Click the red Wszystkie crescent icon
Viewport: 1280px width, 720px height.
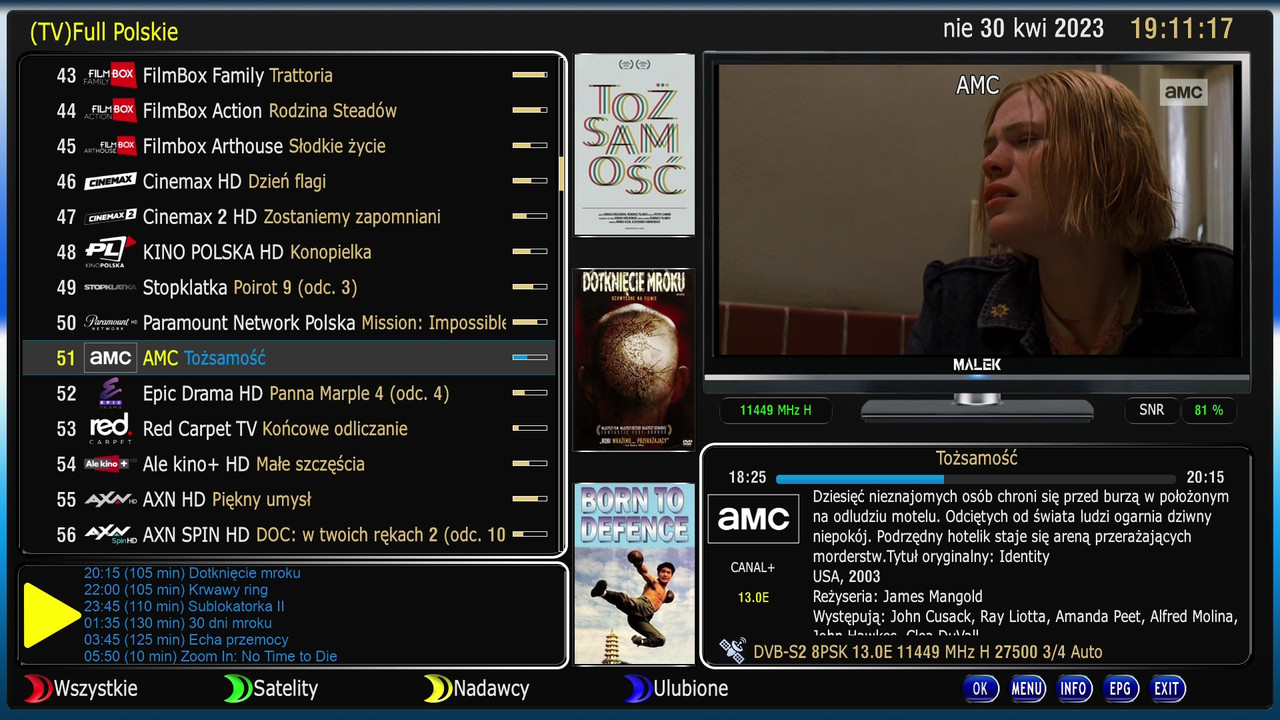pyautogui.click(x=37, y=688)
